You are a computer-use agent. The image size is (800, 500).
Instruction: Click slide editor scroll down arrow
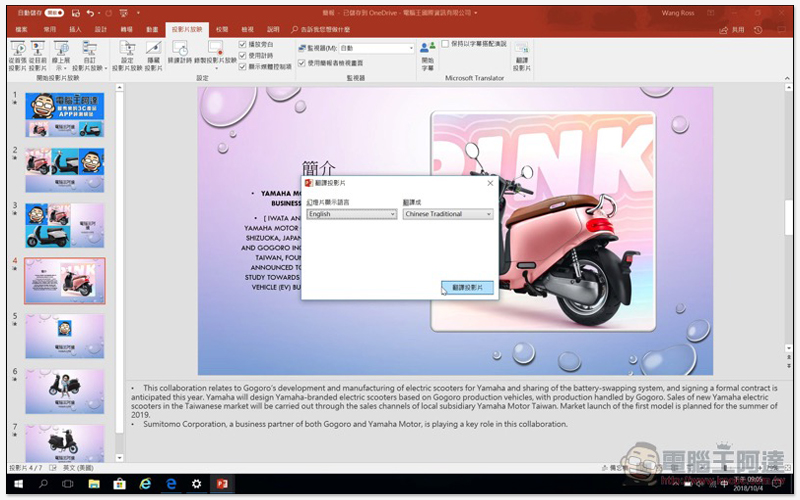788,348
